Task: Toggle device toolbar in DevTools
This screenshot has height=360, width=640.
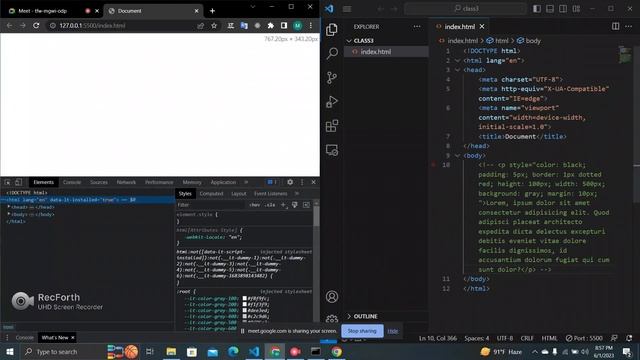Action: tap(18, 182)
